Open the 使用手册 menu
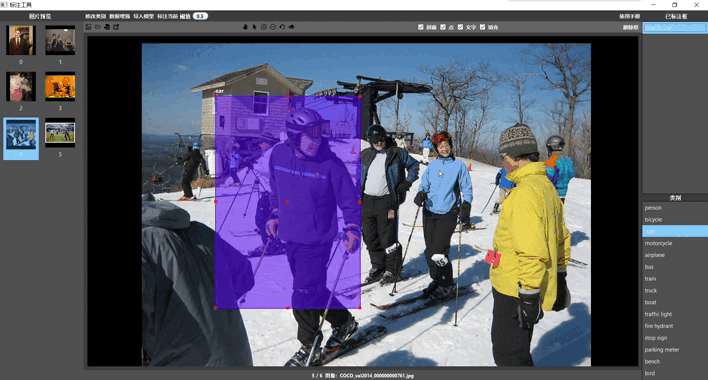Screen dimensions: 708x380 click(x=629, y=16)
